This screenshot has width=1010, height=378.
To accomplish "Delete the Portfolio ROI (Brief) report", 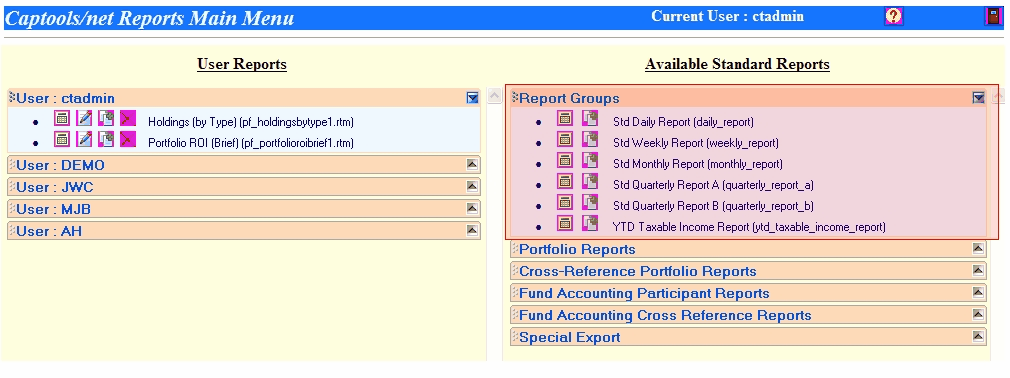I will point(128,139).
